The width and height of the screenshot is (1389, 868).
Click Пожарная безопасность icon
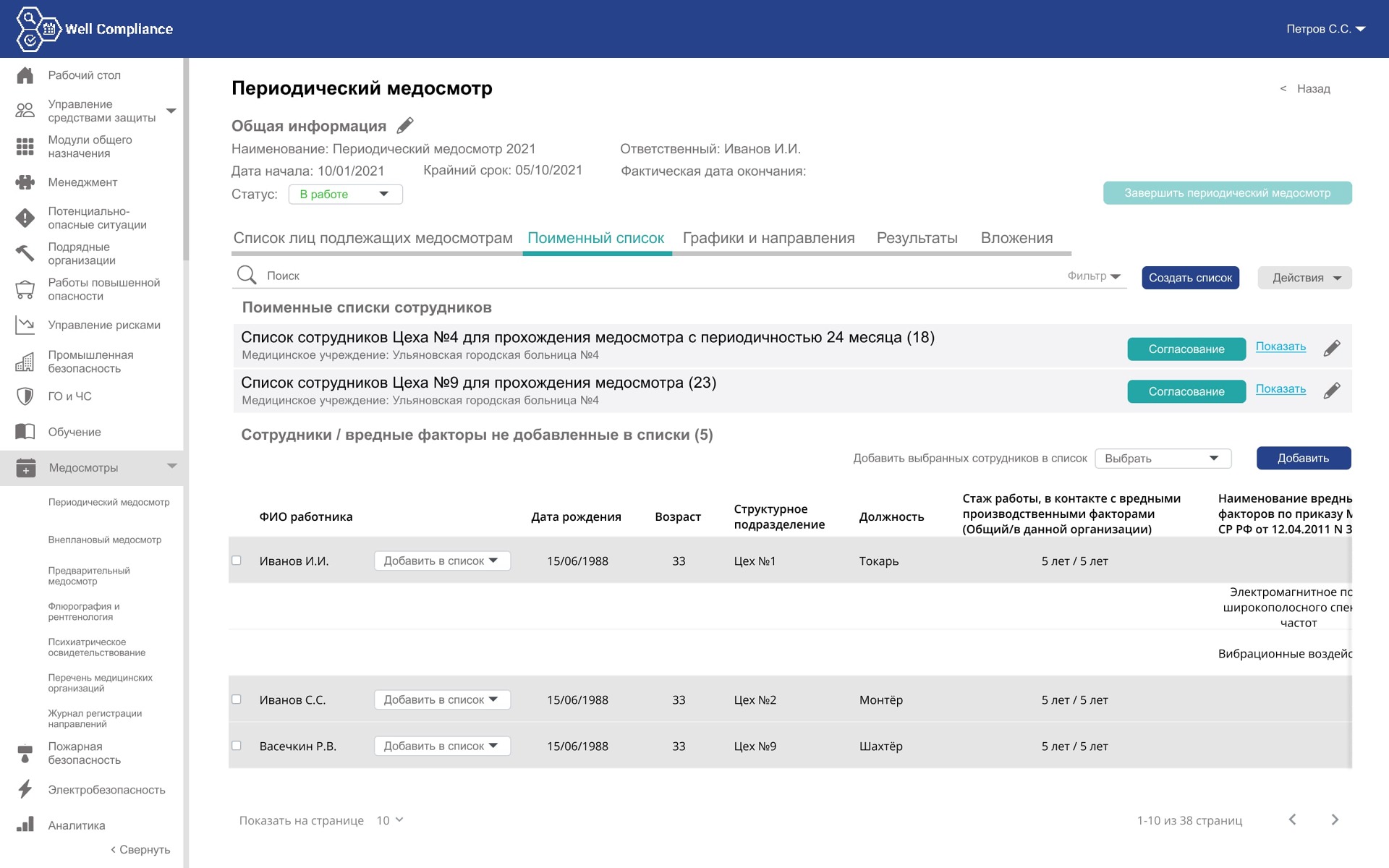coord(25,753)
